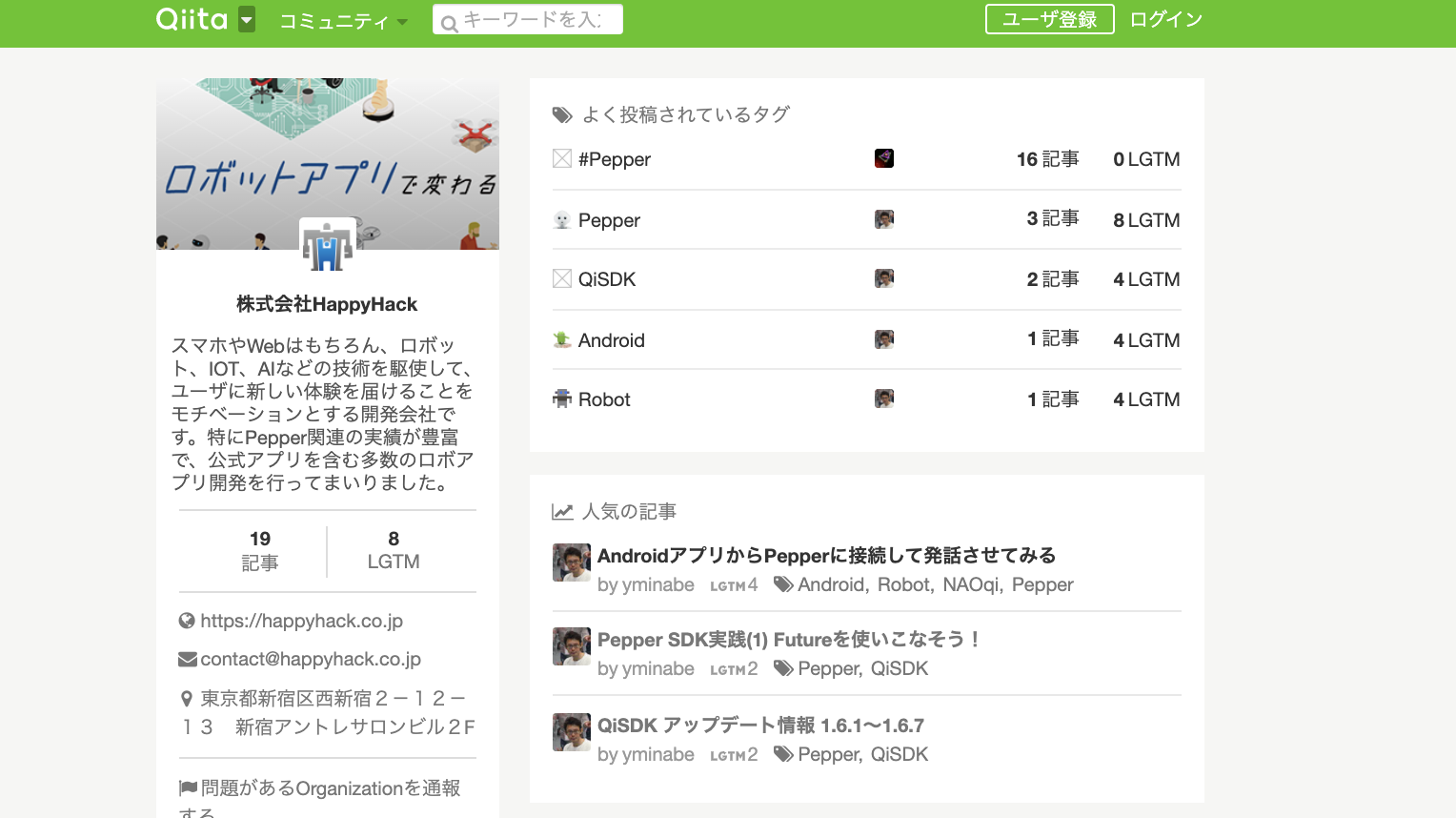Open the https://happyhack.co.jp website link
The height and width of the screenshot is (818, 1456).
[301, 621]
